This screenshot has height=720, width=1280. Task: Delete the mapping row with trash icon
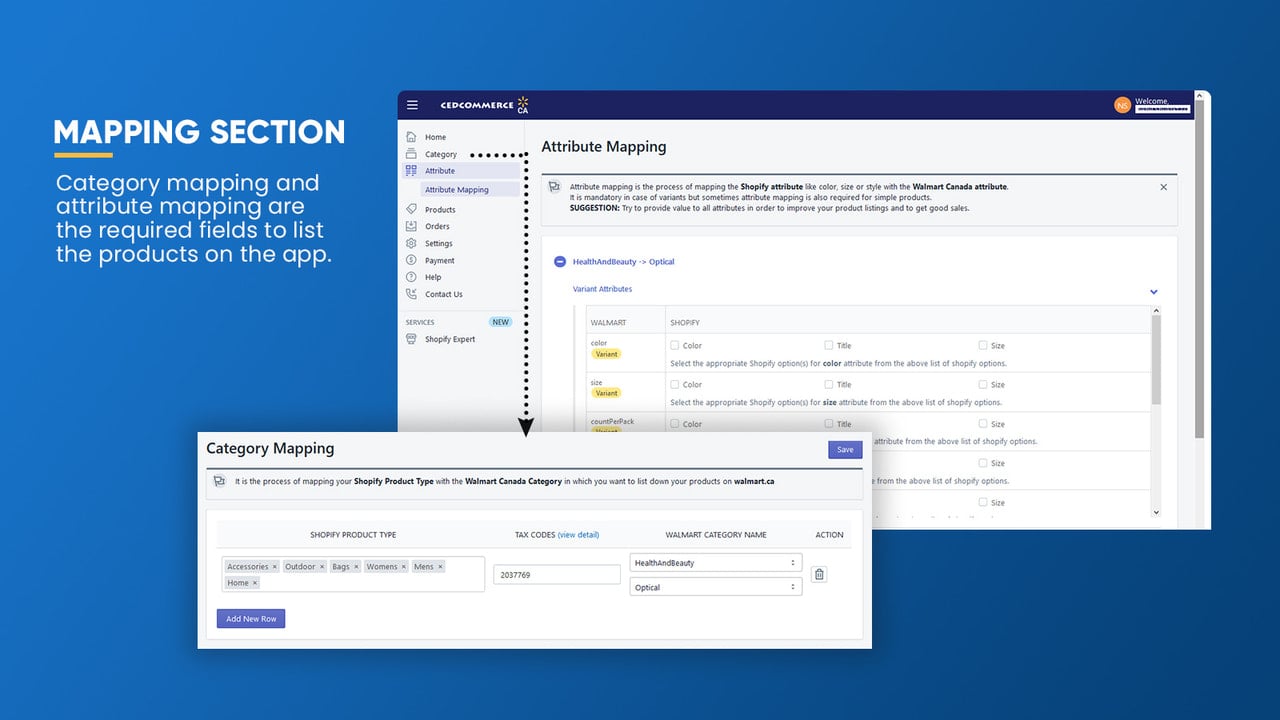819,574
